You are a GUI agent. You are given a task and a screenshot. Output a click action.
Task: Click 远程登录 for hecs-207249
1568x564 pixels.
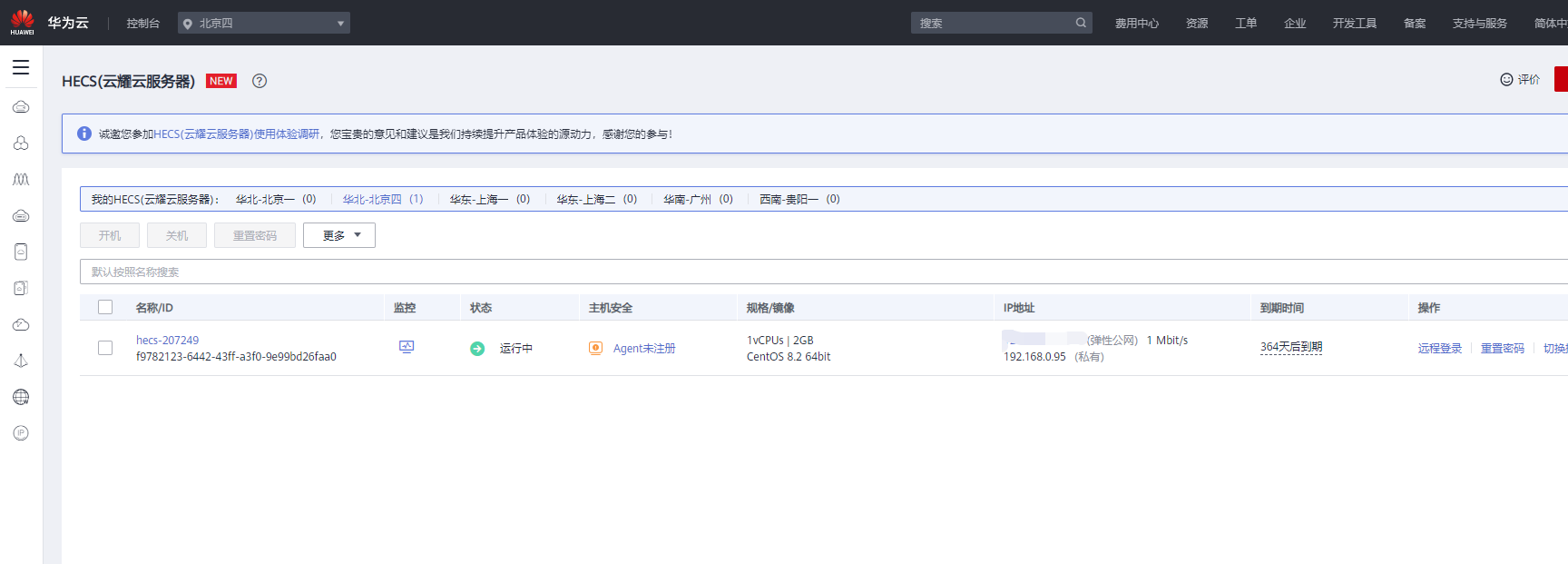tap(1440, 348)
